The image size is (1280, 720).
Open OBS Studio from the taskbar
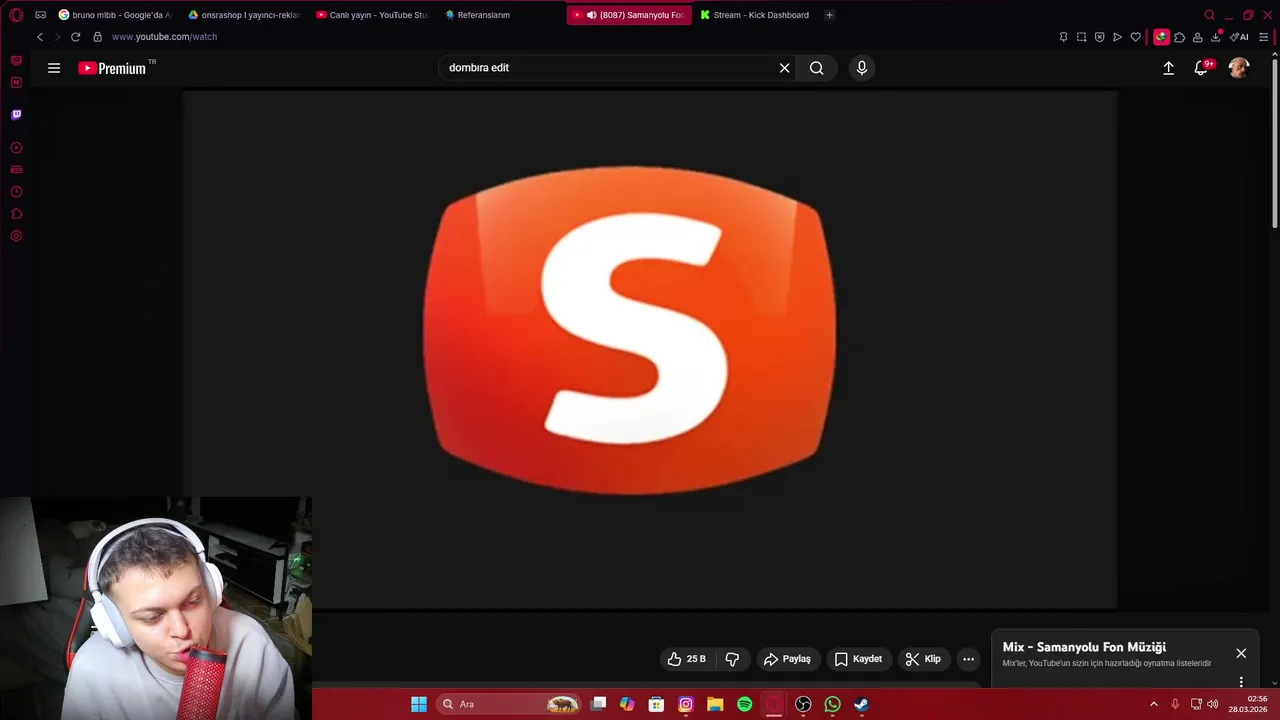803,704
